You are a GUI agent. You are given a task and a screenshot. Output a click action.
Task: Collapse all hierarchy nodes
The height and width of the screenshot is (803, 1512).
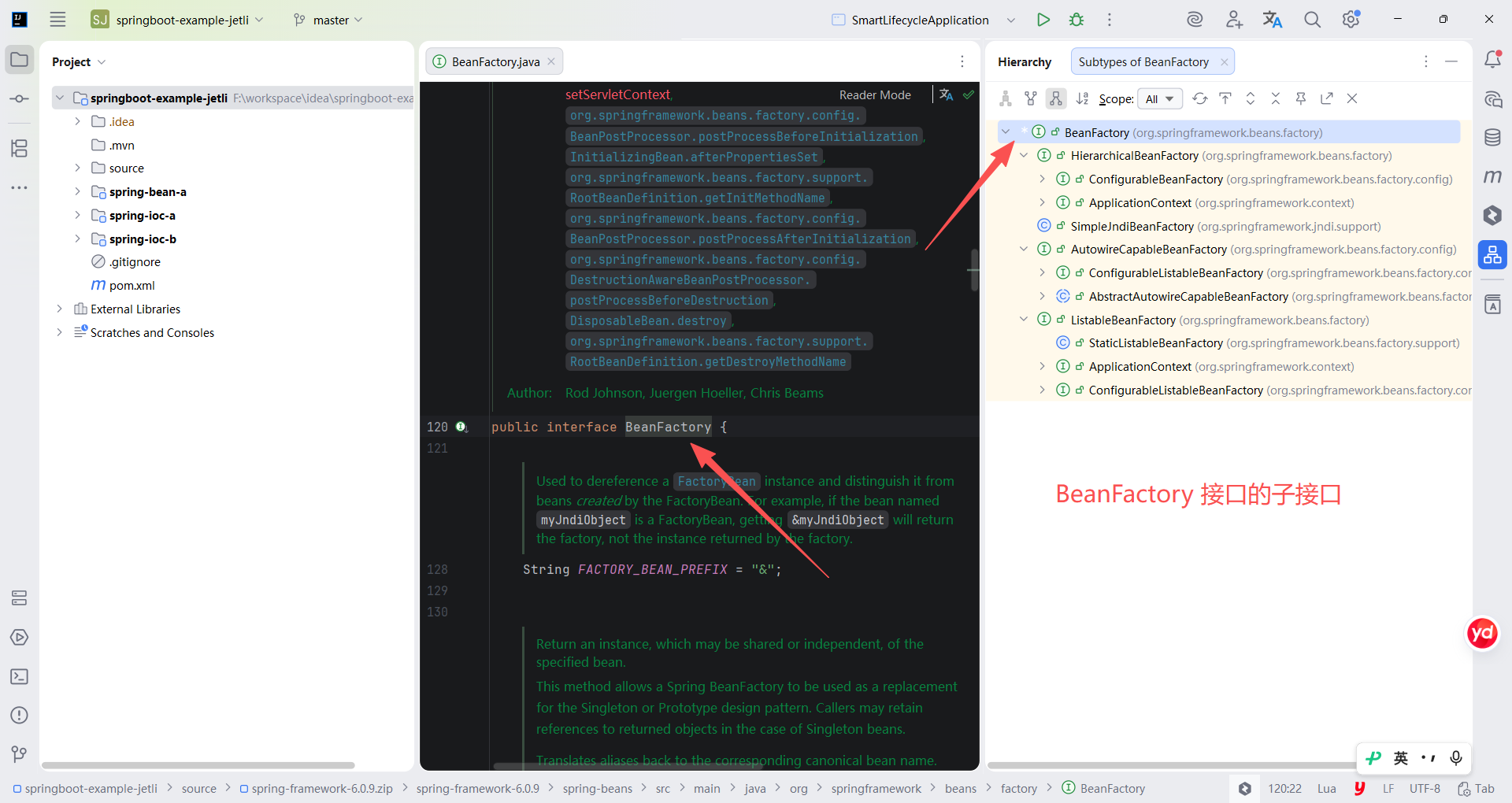1276,98
